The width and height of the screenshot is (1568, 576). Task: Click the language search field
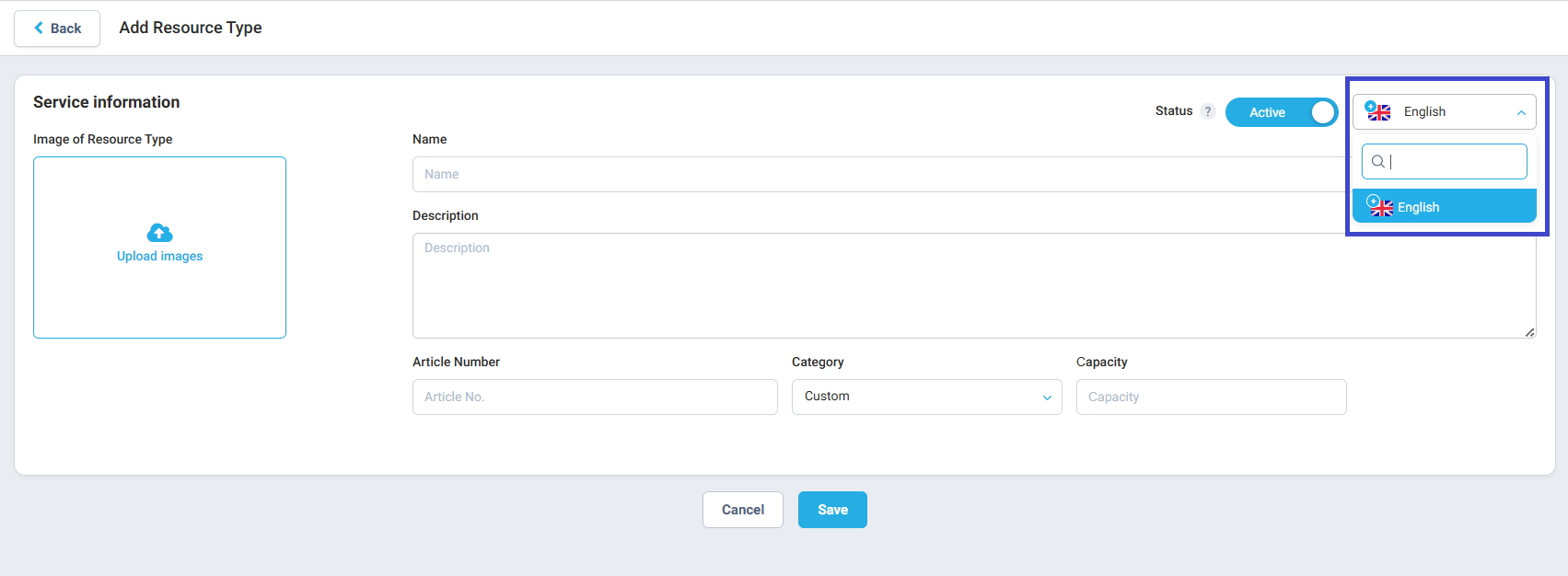1444,162
